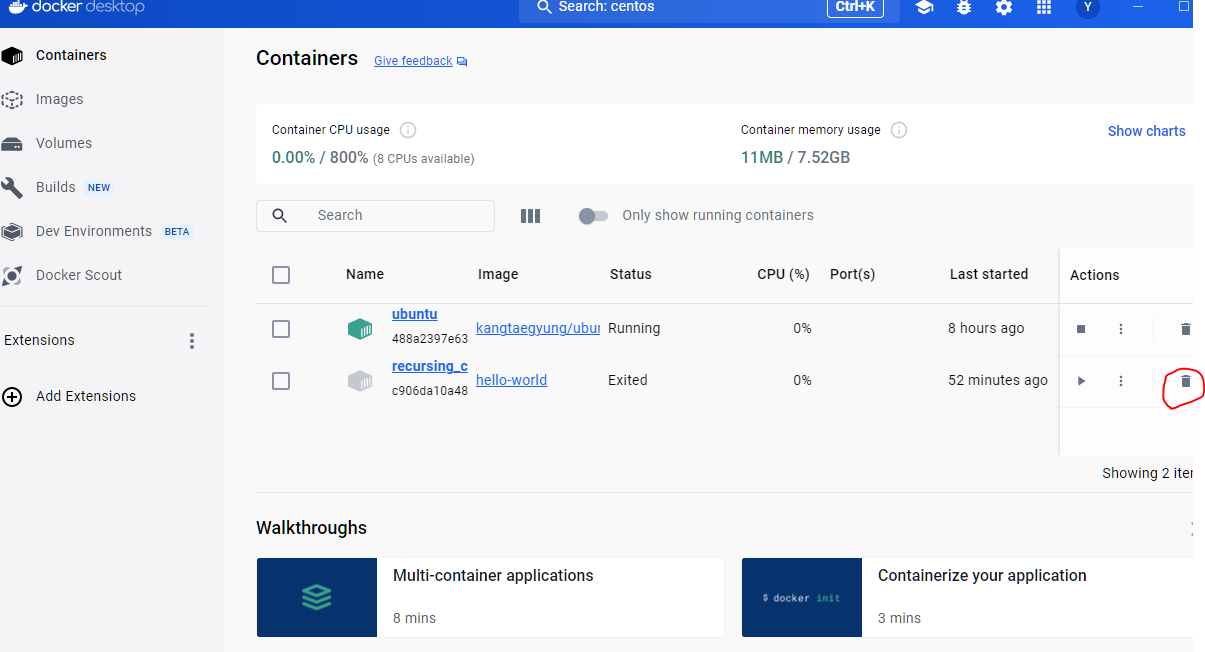This screenshot has height=652, width=1205.
Task: Click the Add Extensions plus icon
Action: 12,397
